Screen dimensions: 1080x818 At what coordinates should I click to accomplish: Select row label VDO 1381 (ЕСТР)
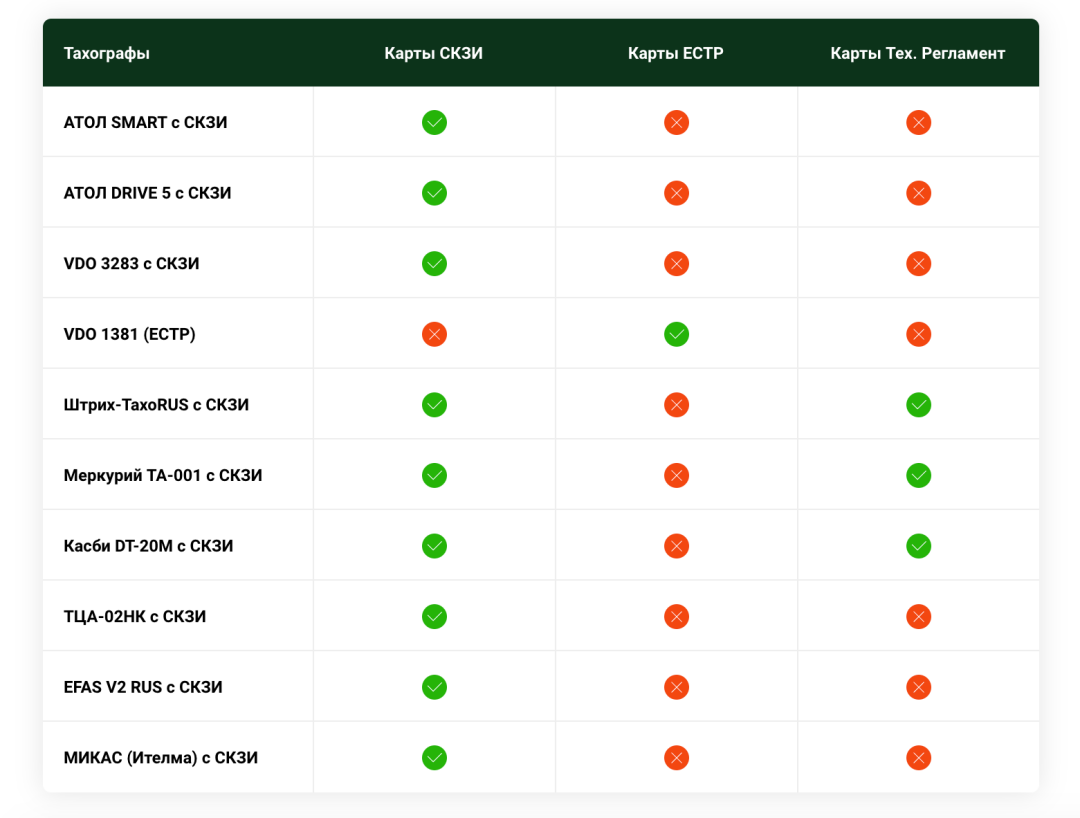point(129,334)
